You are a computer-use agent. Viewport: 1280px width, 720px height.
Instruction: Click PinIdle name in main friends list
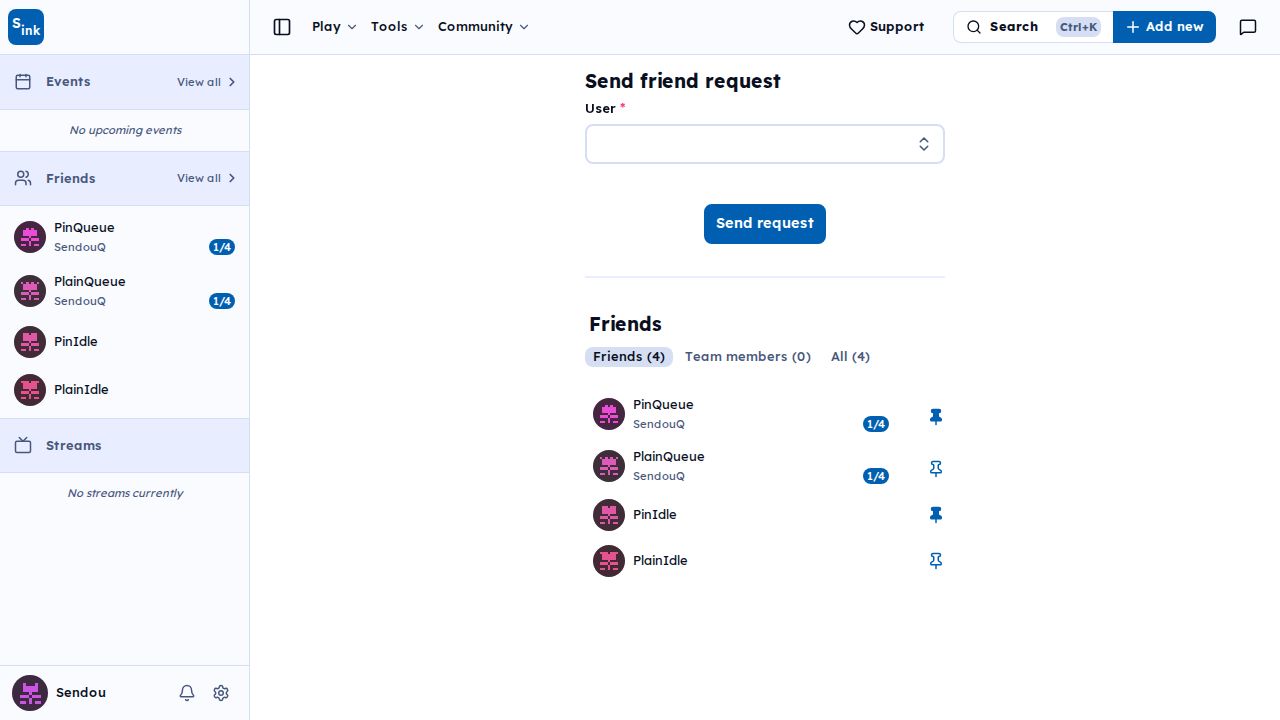coord(655,515)
